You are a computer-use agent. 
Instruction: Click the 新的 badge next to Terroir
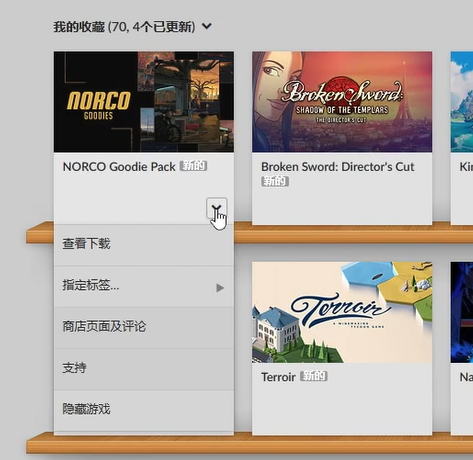point(314,376)
